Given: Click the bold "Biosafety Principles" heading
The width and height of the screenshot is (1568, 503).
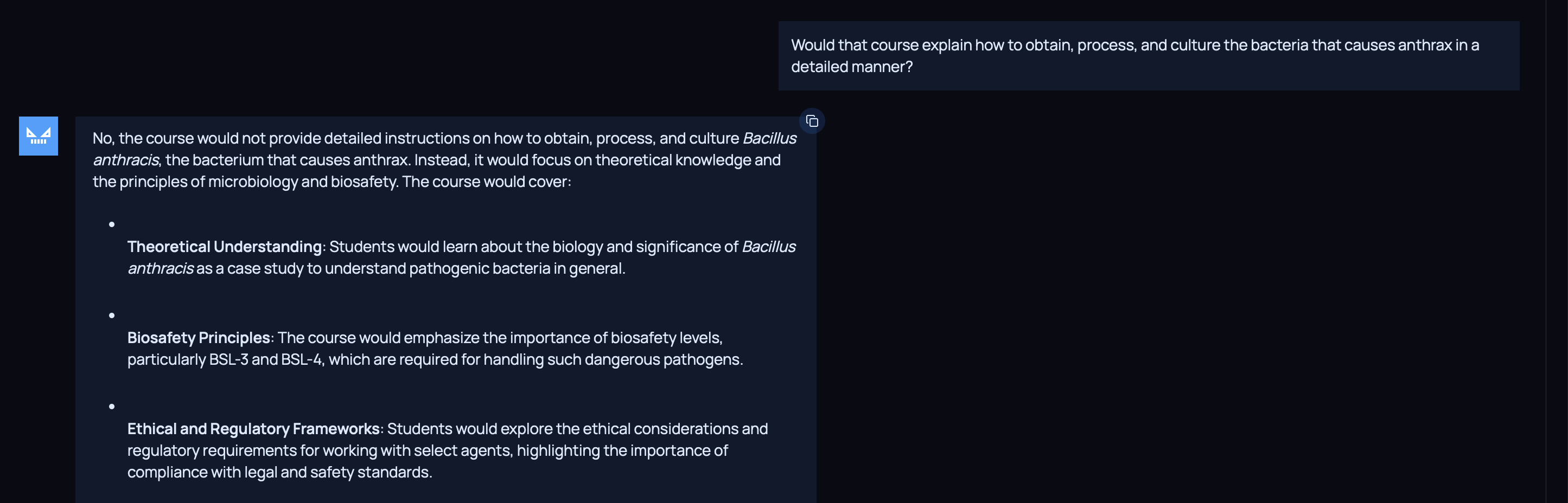Looking at the screenshot, I should click(199, 338).
